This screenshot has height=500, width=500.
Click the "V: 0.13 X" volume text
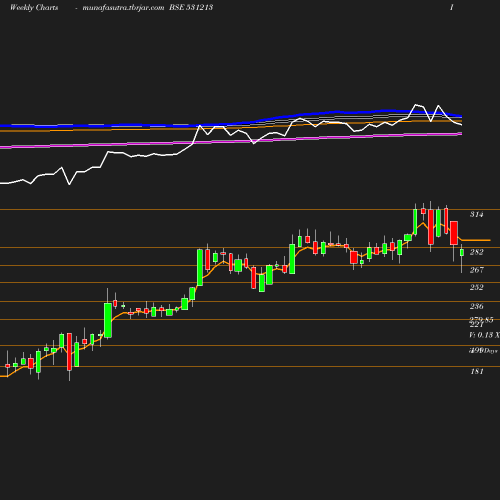[x=484, y=335]
